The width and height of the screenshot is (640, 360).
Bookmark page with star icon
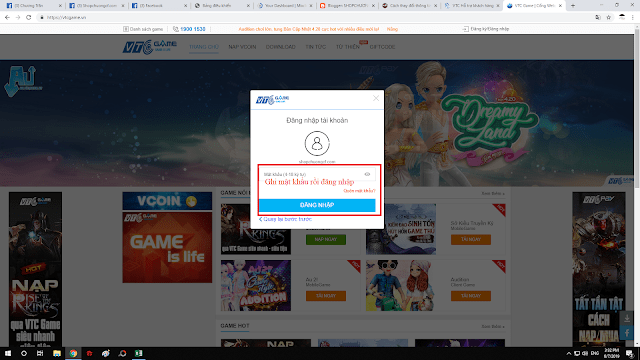[x=609, y=17]
